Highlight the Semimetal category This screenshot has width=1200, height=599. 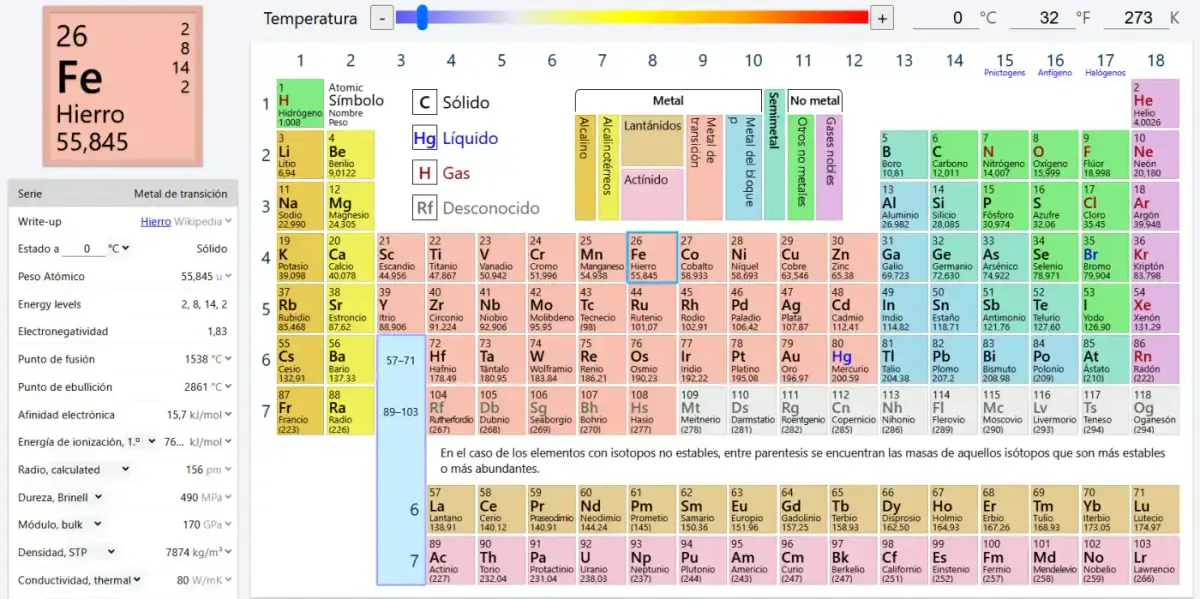point(775,154)
